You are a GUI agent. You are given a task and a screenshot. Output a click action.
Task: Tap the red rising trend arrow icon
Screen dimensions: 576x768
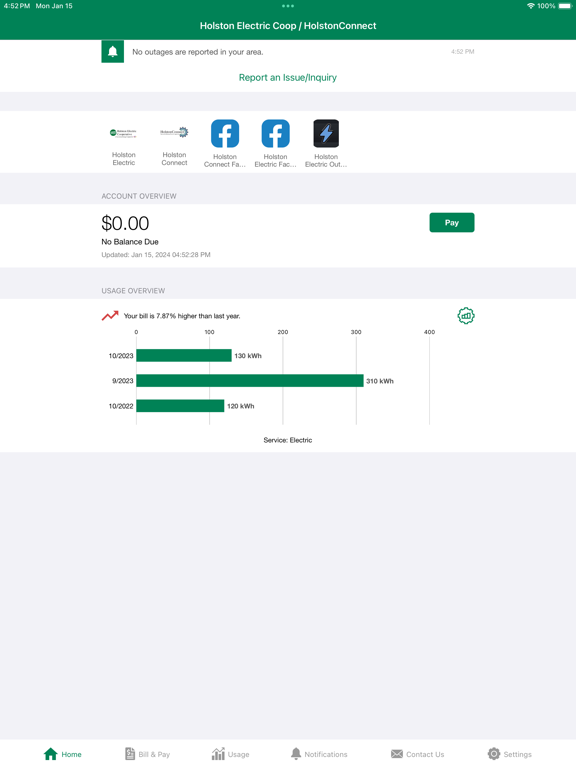(x=110, y=315)
